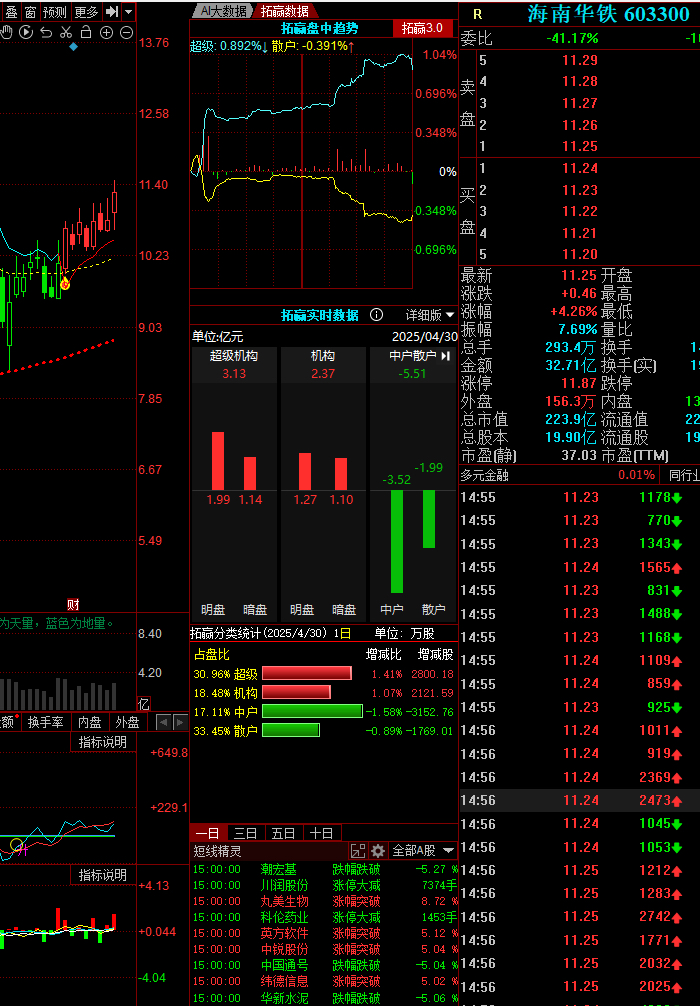Screen dimensions: 700x1006
Task: Click the 英方软件 alert row
Action: click(x=325, y=934)
